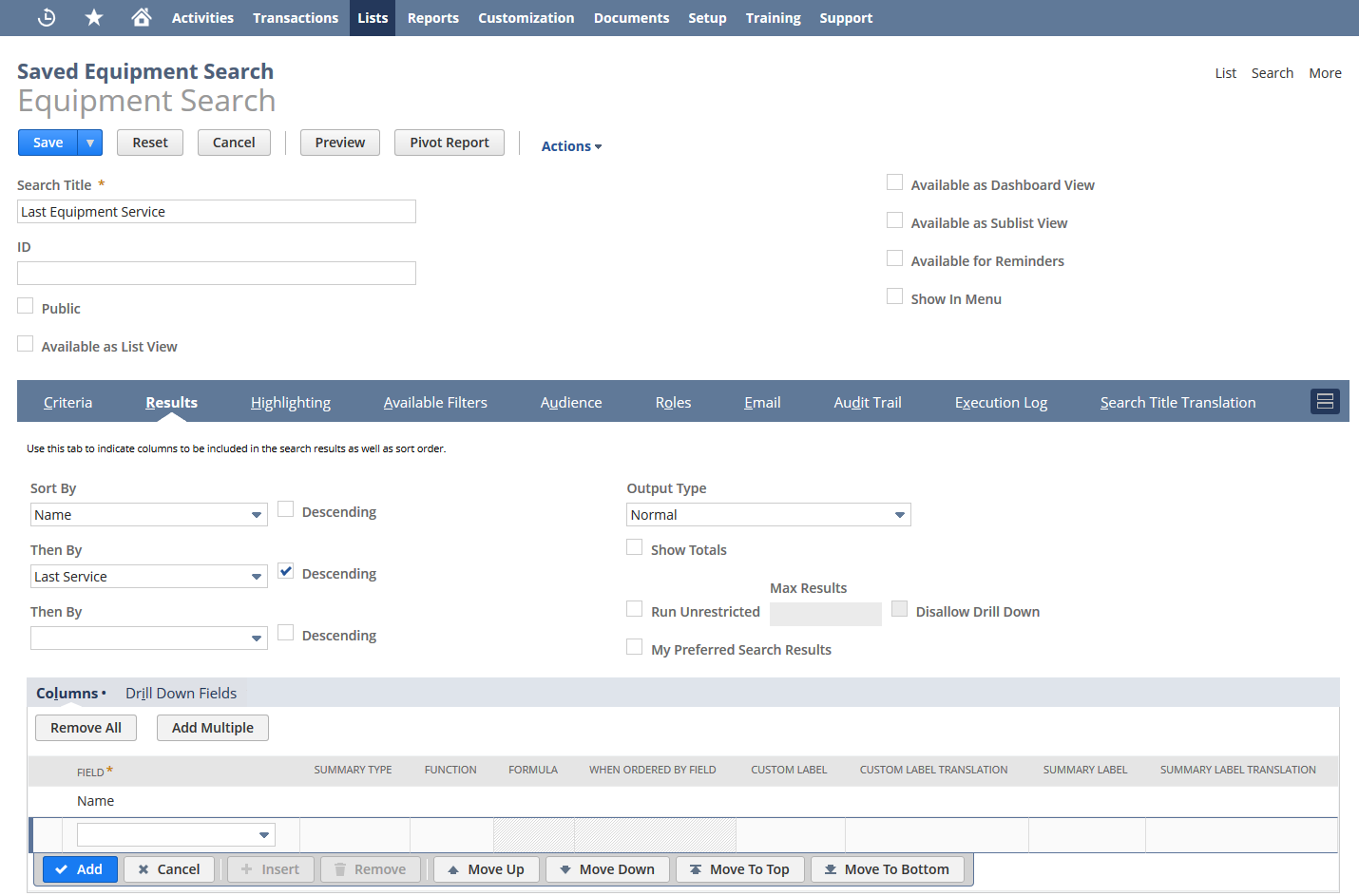Open the Then By Last Service dropdown
1359x896 pixels.
[149, 577]
